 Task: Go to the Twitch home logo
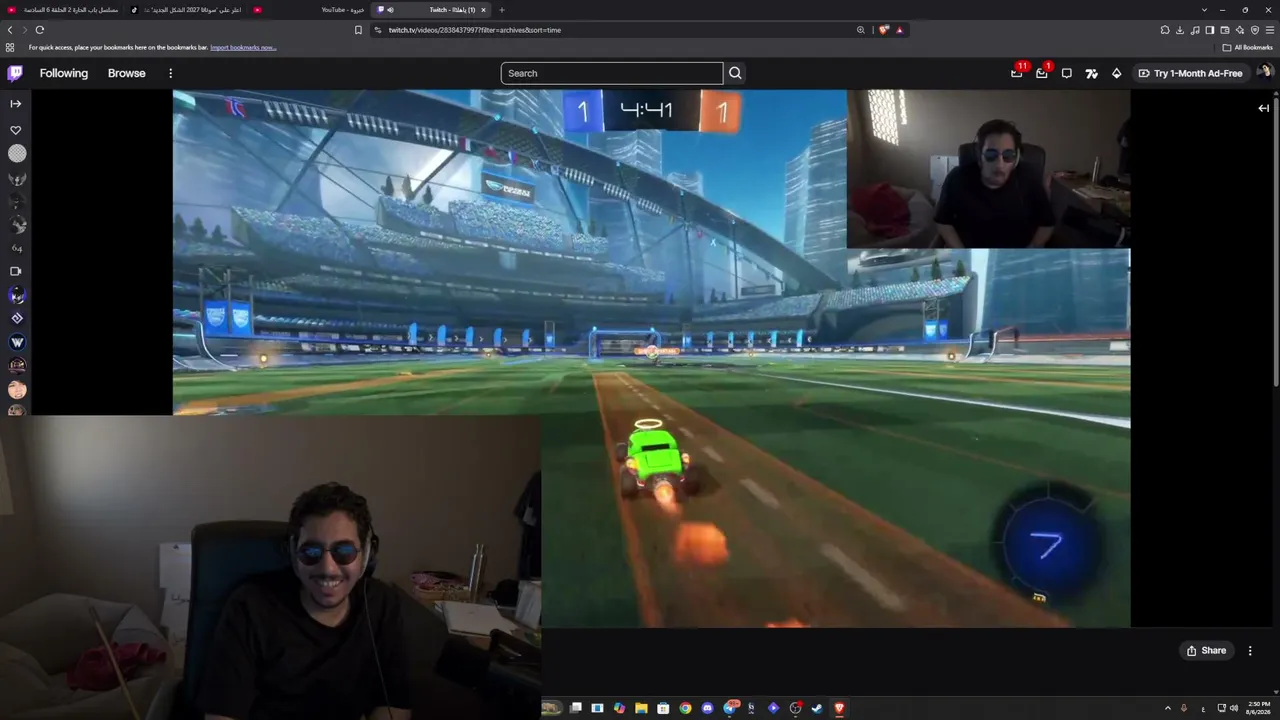click(x=15, y=73)
